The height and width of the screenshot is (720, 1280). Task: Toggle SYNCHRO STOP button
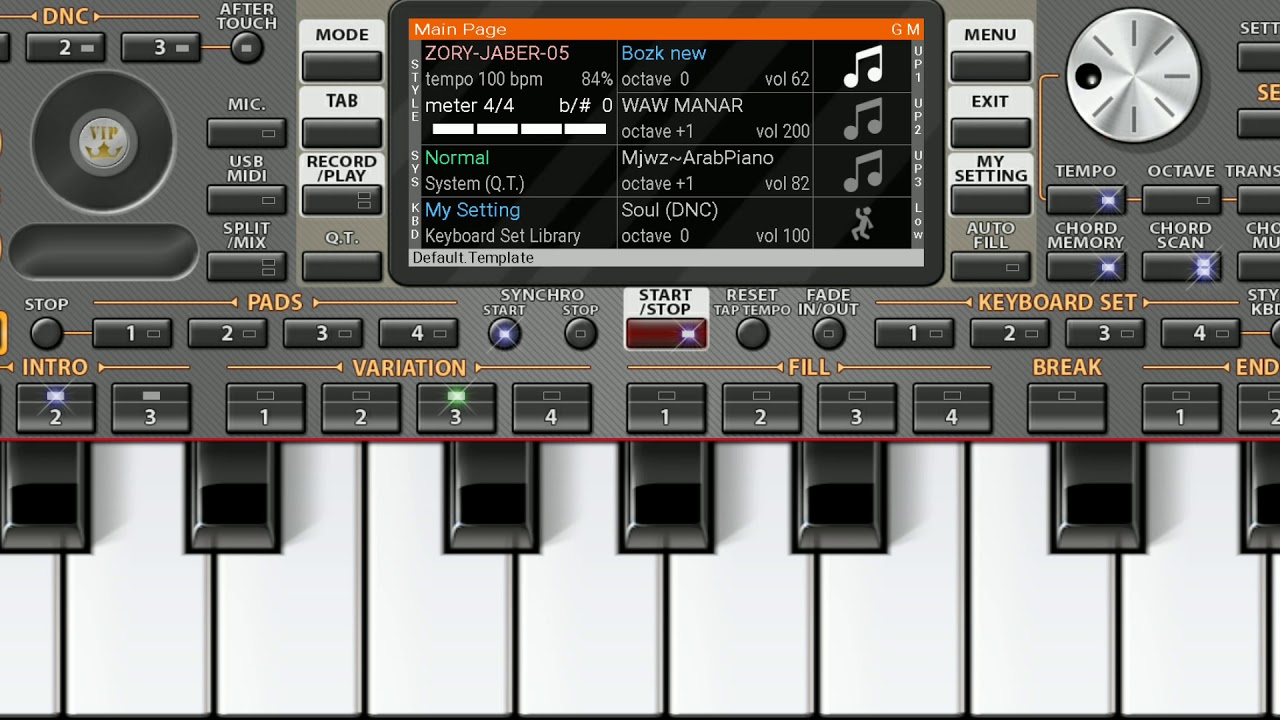[580, 333]
